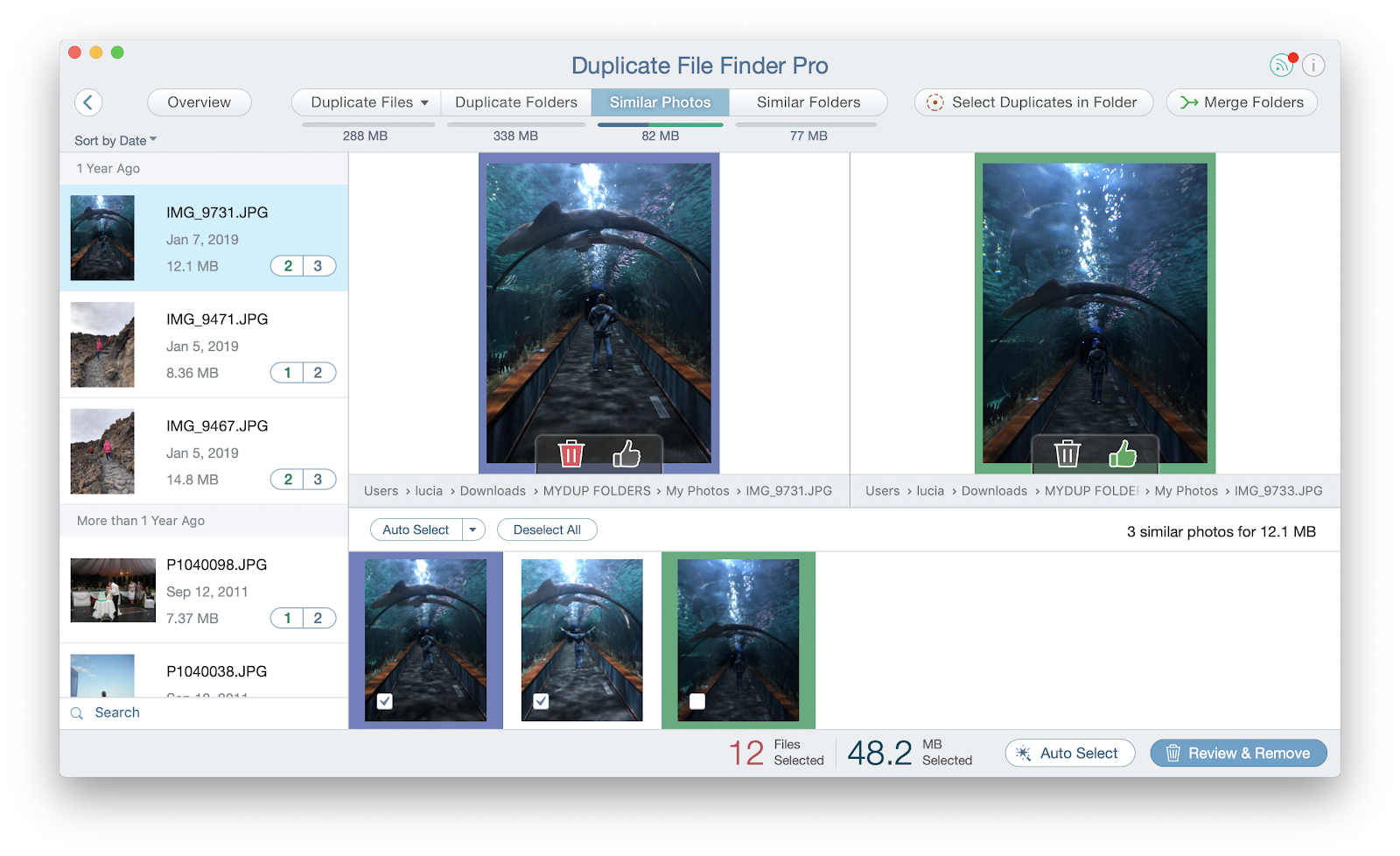Click the bottom Auto Select button
The height and width of the screenshot is (856, 1400).
pyautogui.click(x=1070, y=753)
